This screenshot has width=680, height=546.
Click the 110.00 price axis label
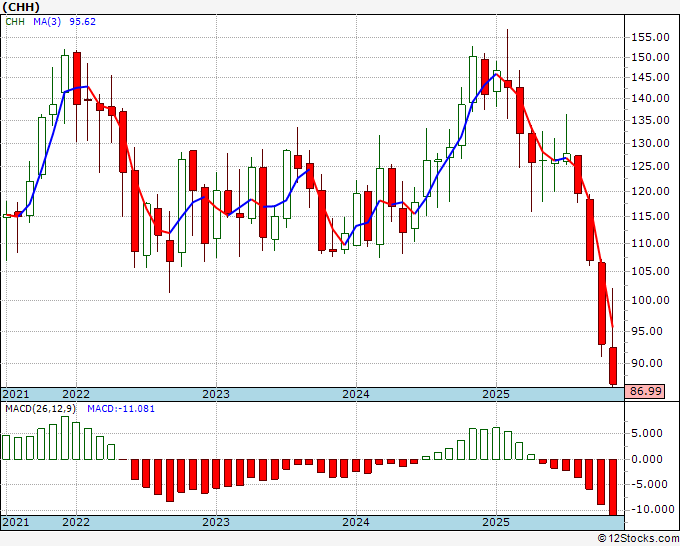pos(650,243)
